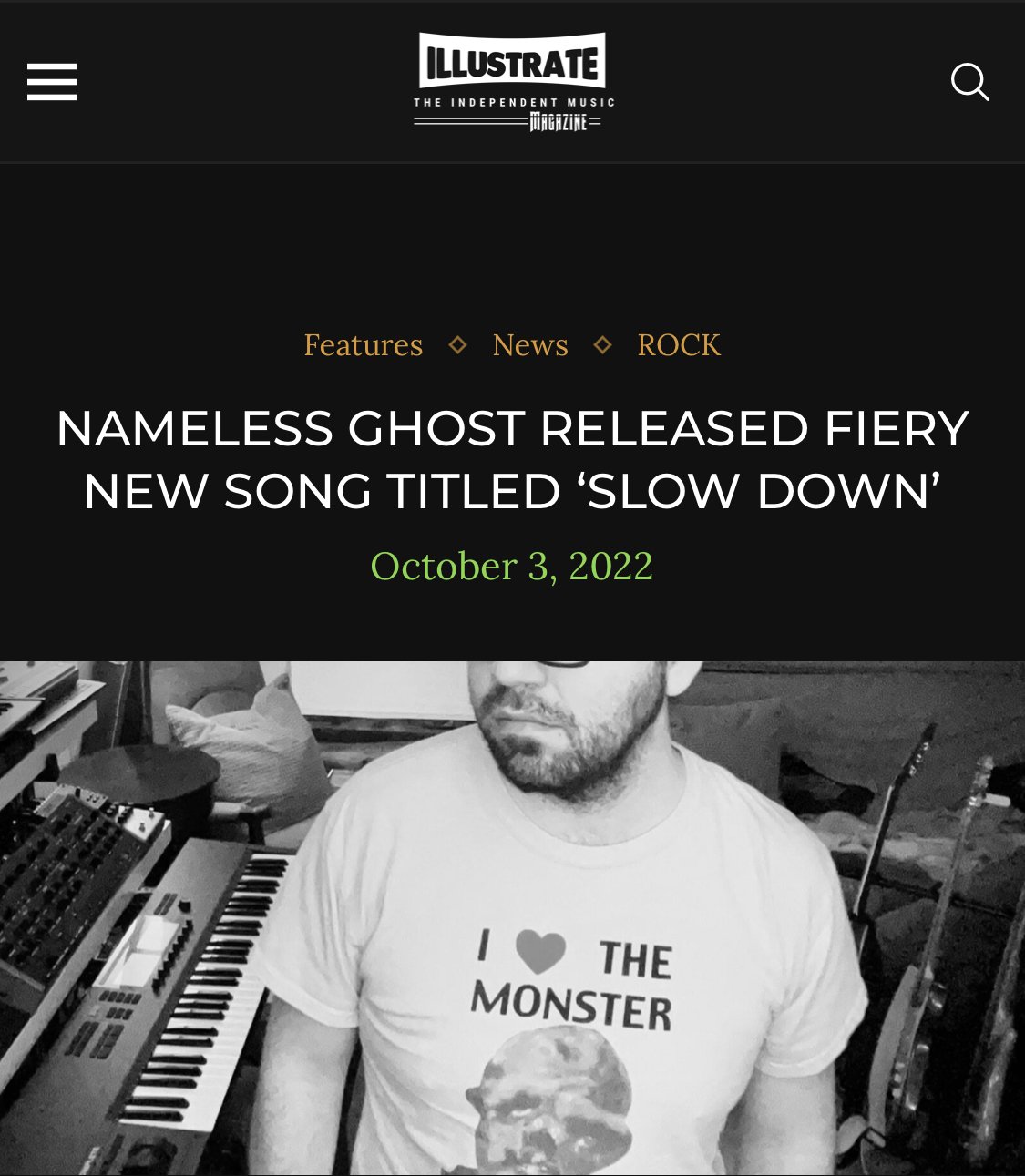Click the Nameless Ghost article headline
This screenshot has width=1025, height=1176.
(x=512, y=460)
